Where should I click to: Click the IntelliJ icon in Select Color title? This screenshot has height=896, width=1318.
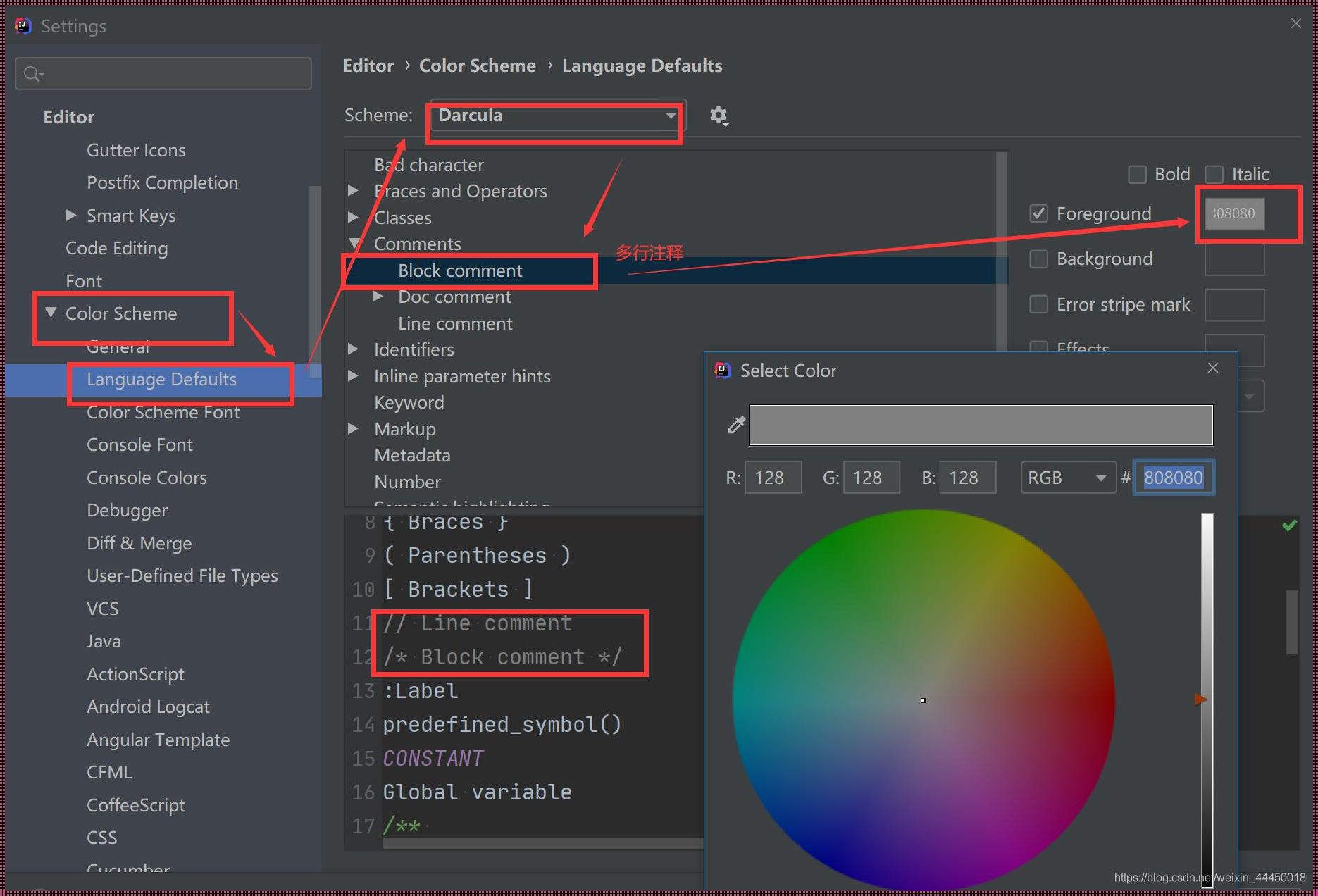coord(722,371)
